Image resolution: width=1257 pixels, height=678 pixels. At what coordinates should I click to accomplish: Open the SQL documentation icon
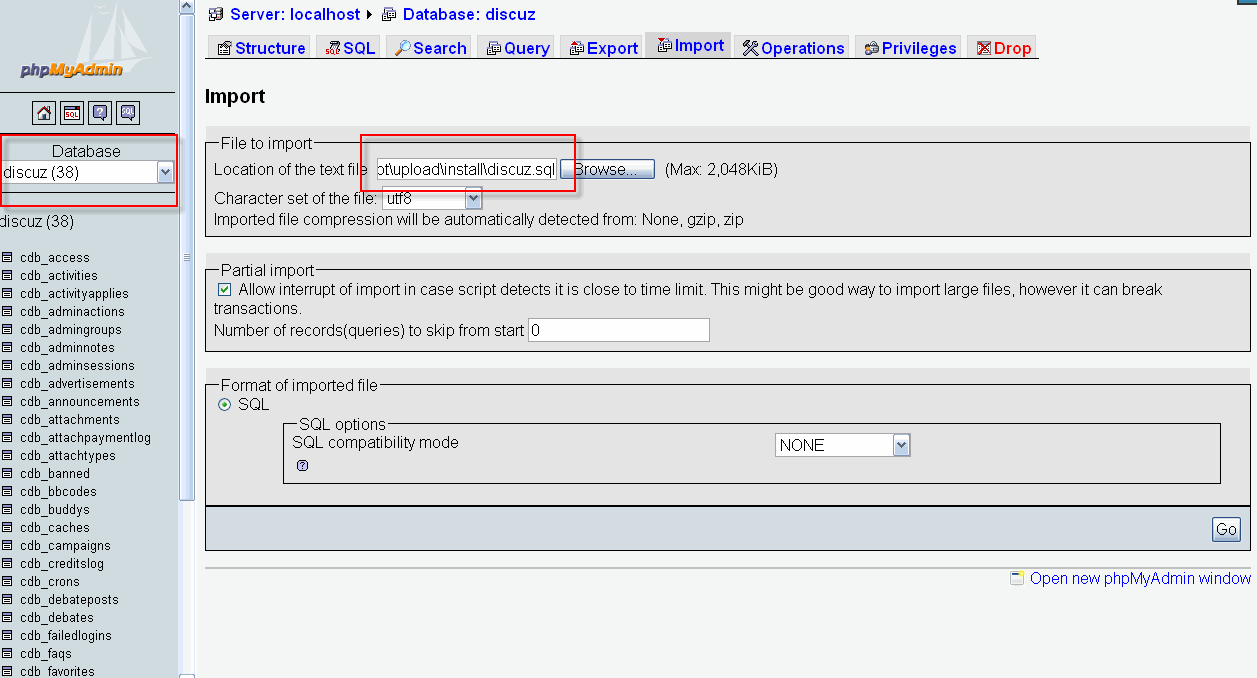click(x=128, y=113)
